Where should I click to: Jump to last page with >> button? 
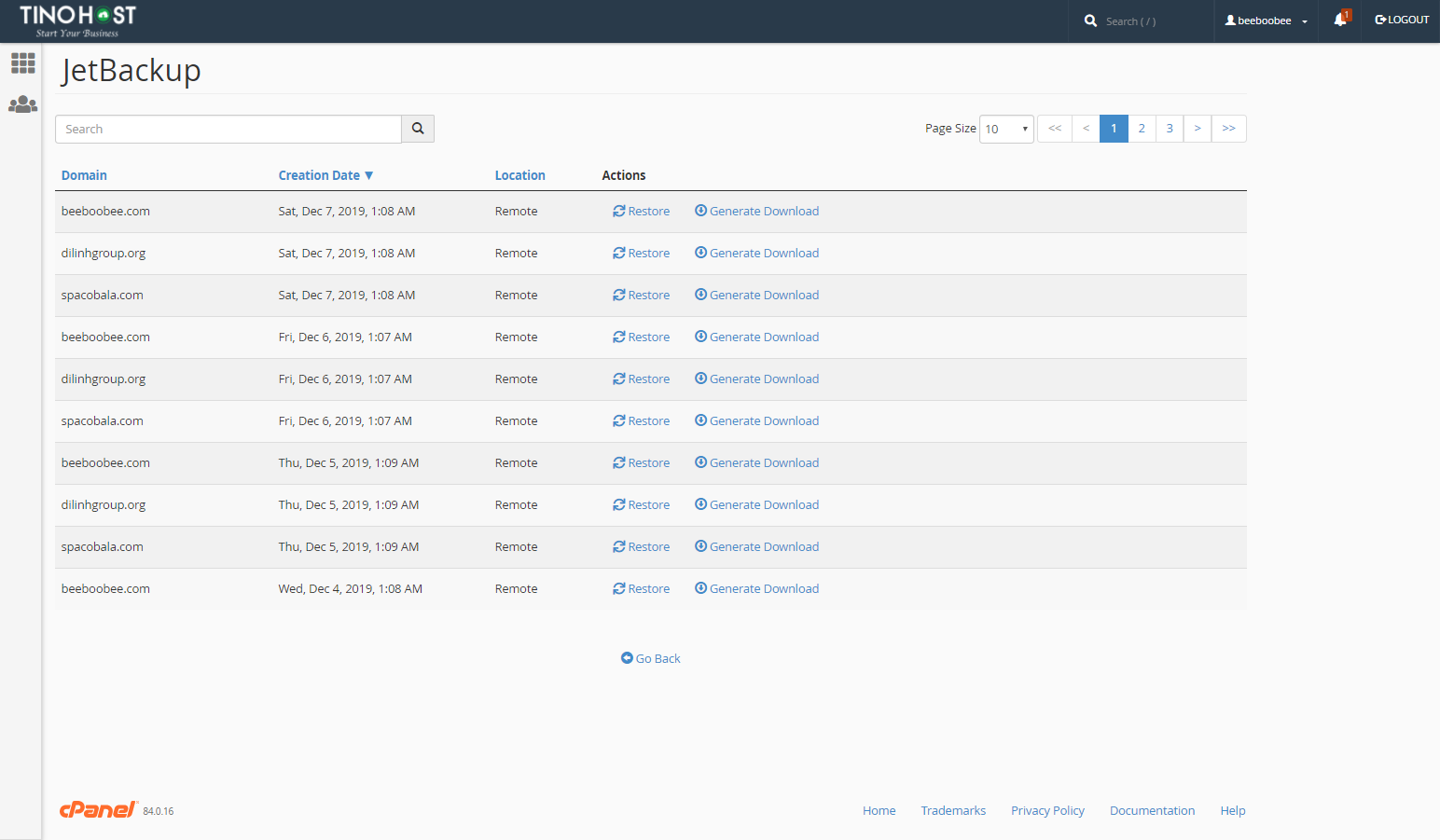1228,129
